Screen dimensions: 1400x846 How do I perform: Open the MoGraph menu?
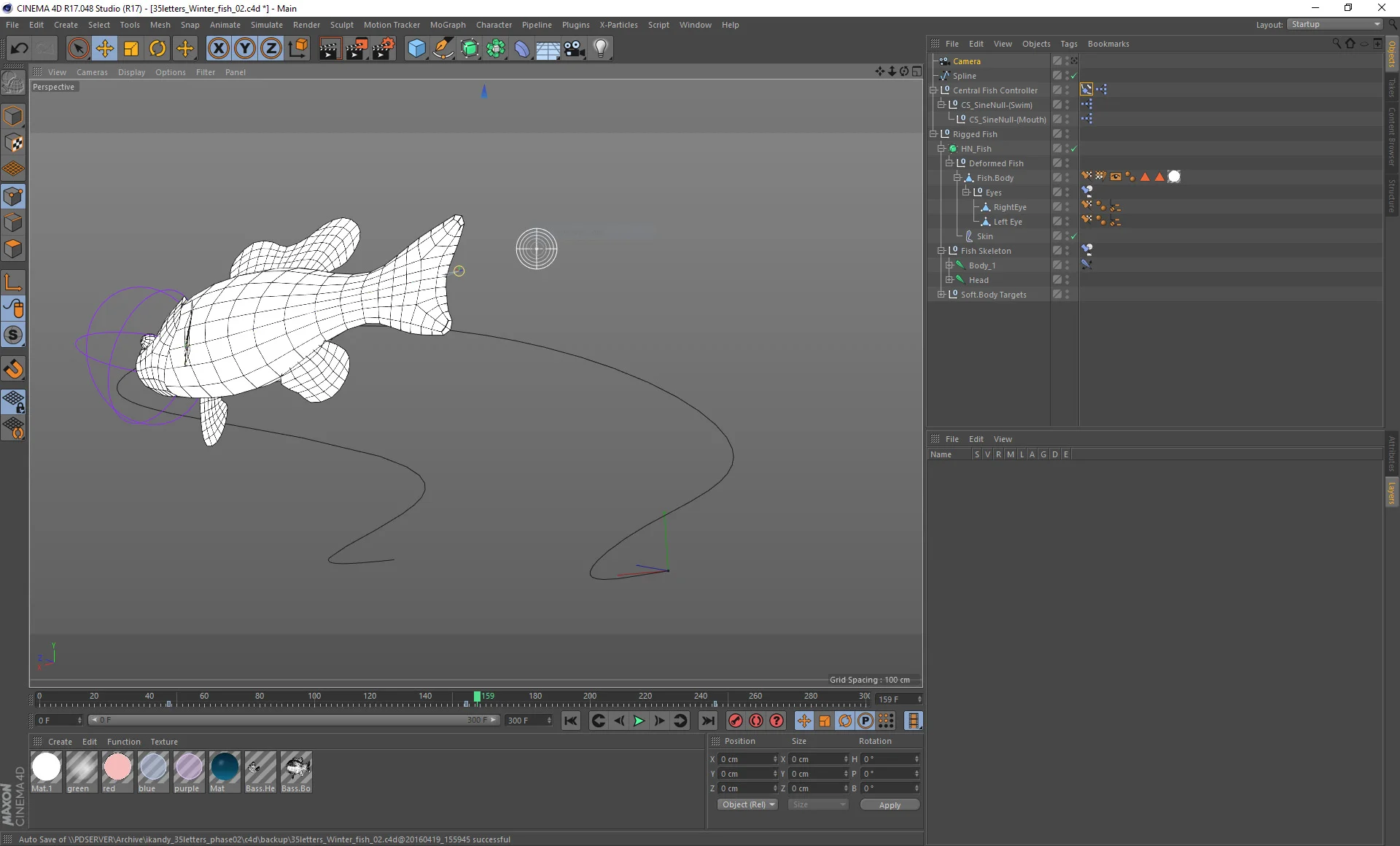447,25
